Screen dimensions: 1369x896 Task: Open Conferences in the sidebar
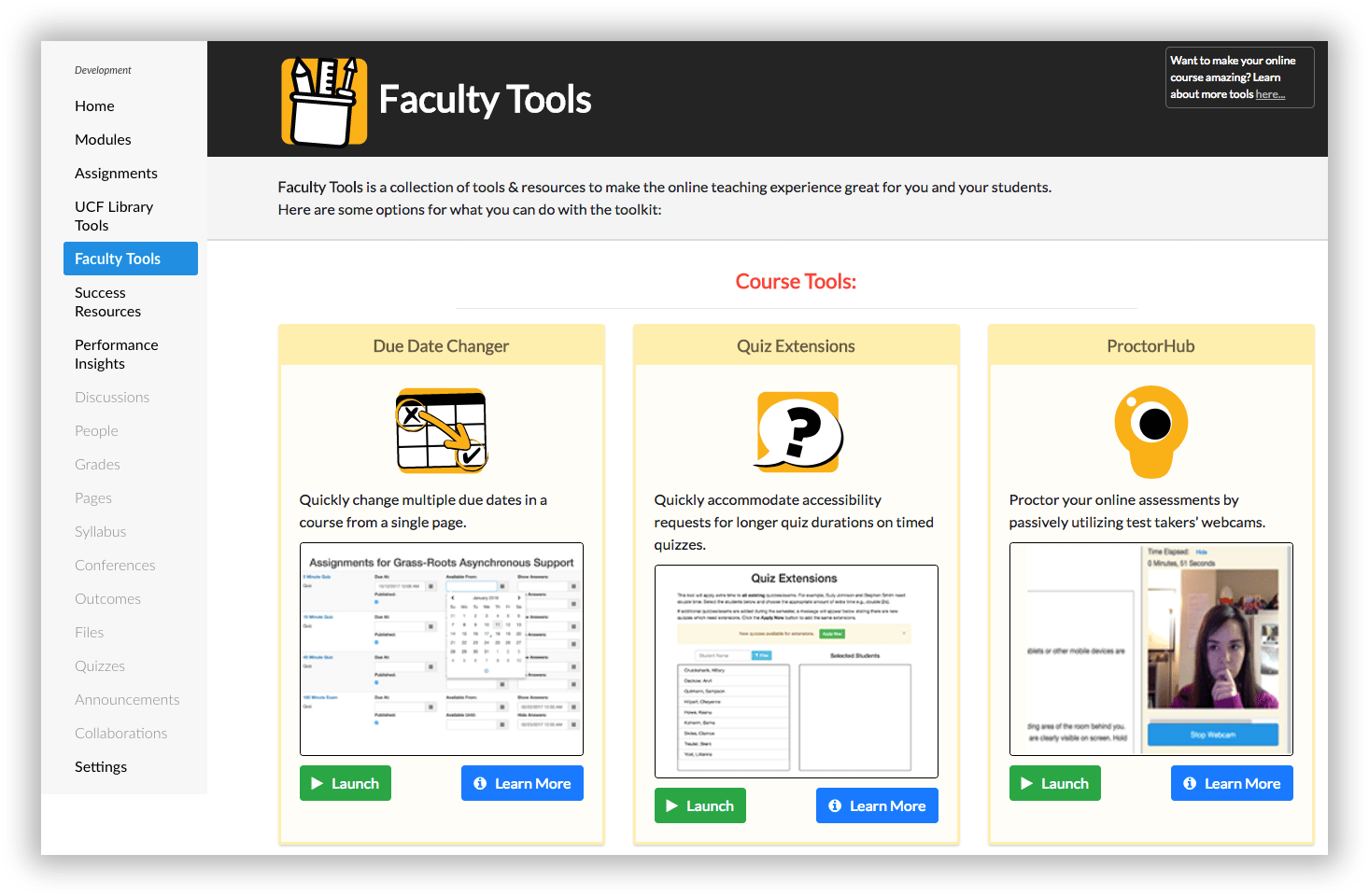coord(115,566)
